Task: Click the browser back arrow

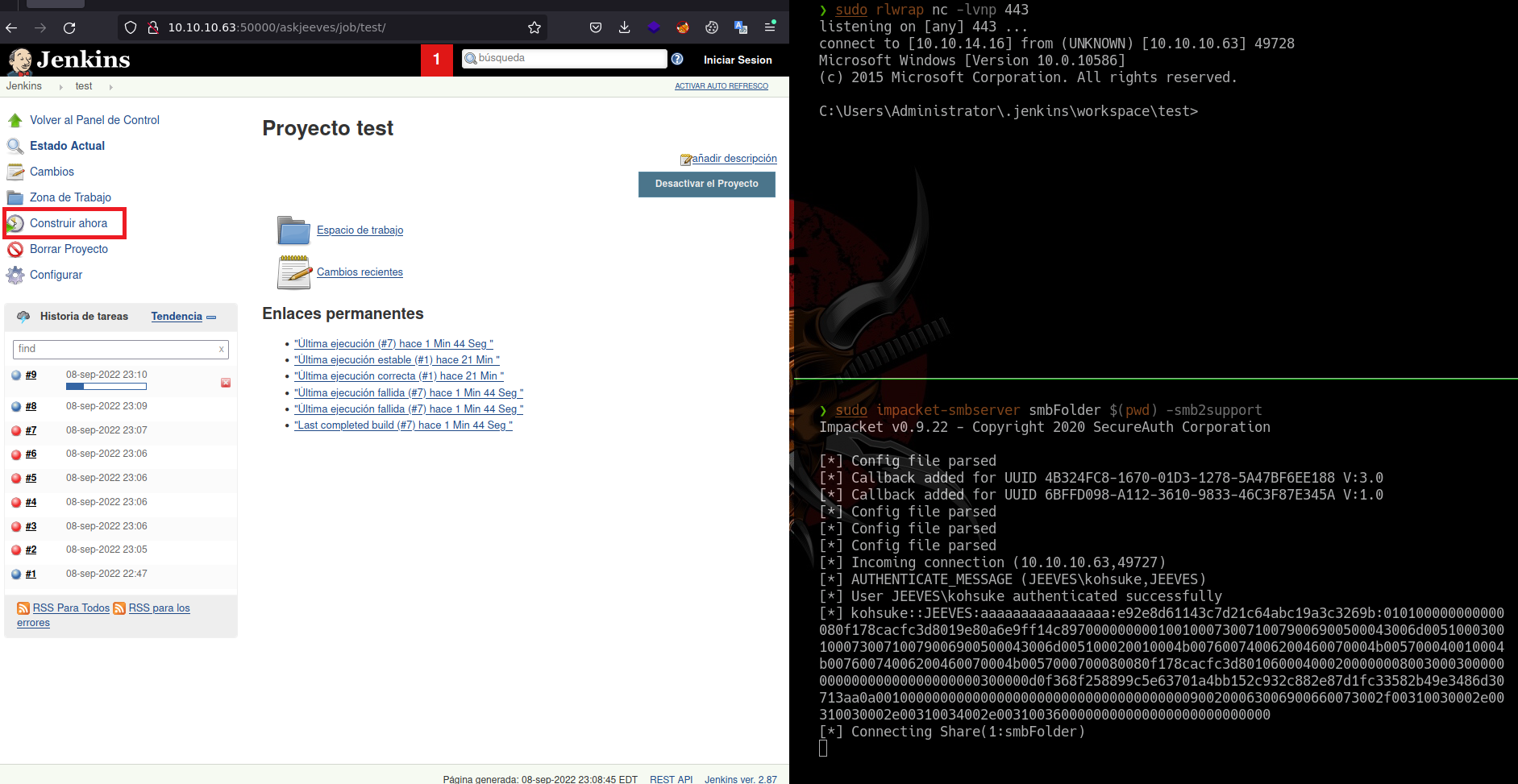Action: coord(11,27)
